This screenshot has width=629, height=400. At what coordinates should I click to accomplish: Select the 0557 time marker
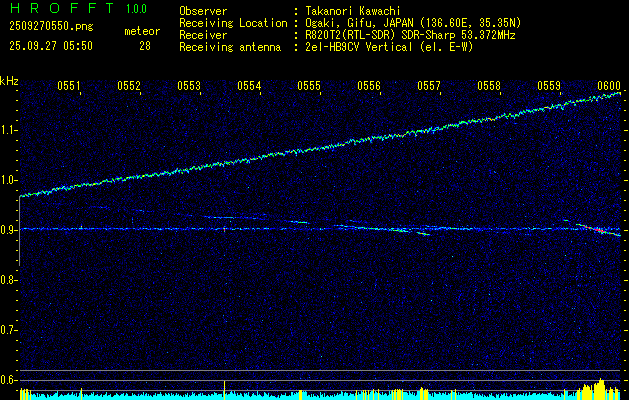tap(429, 87)
